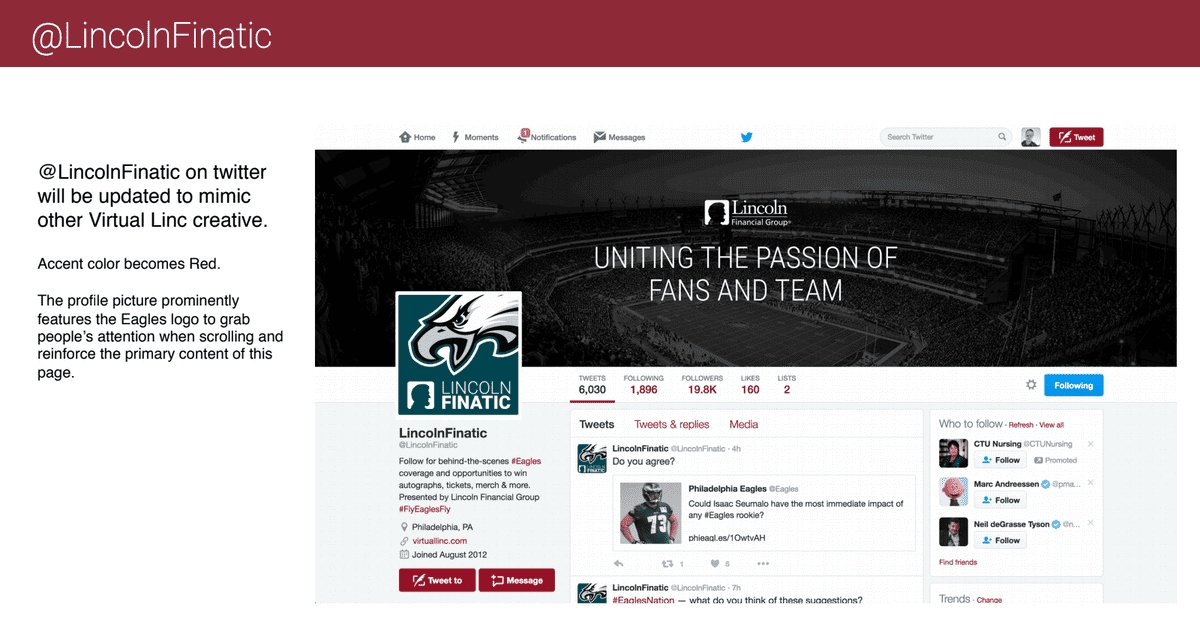Click the retweet icon under the tweet
1200x635 pixels.
668,563
